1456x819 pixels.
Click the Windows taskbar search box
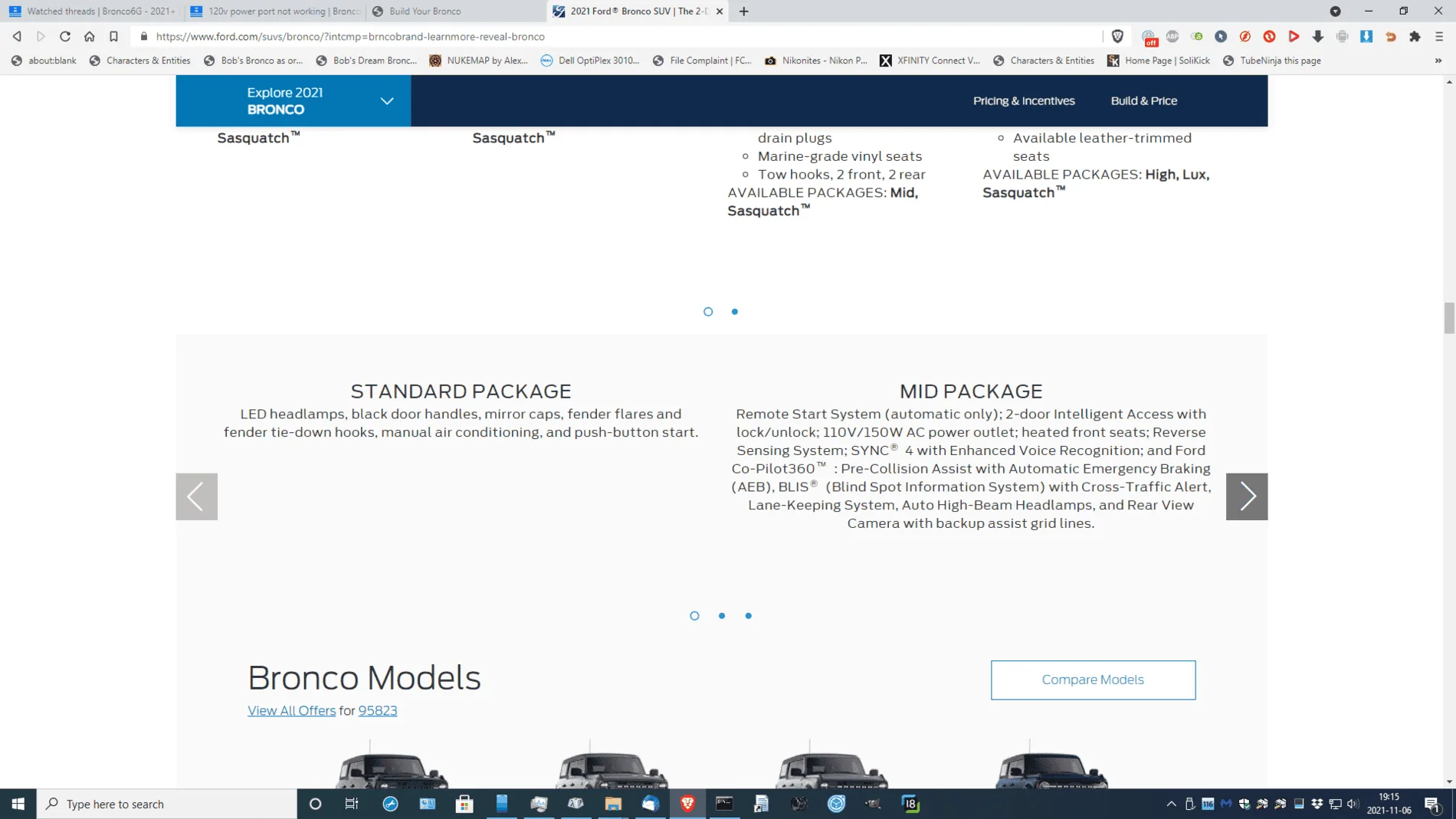pyautogui.click(x=167, y=804)
